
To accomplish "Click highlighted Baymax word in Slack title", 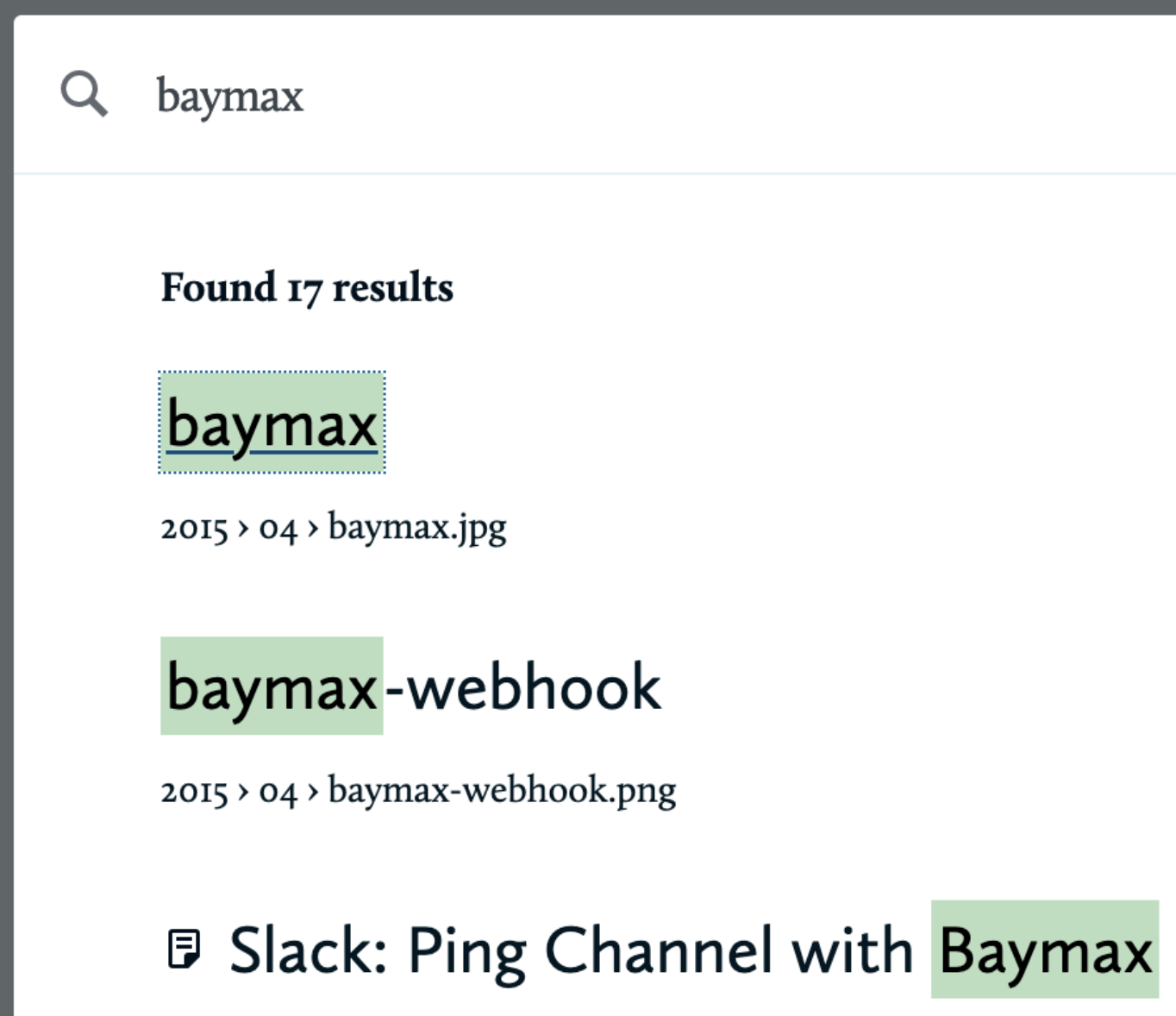I will click(1045, 950).
